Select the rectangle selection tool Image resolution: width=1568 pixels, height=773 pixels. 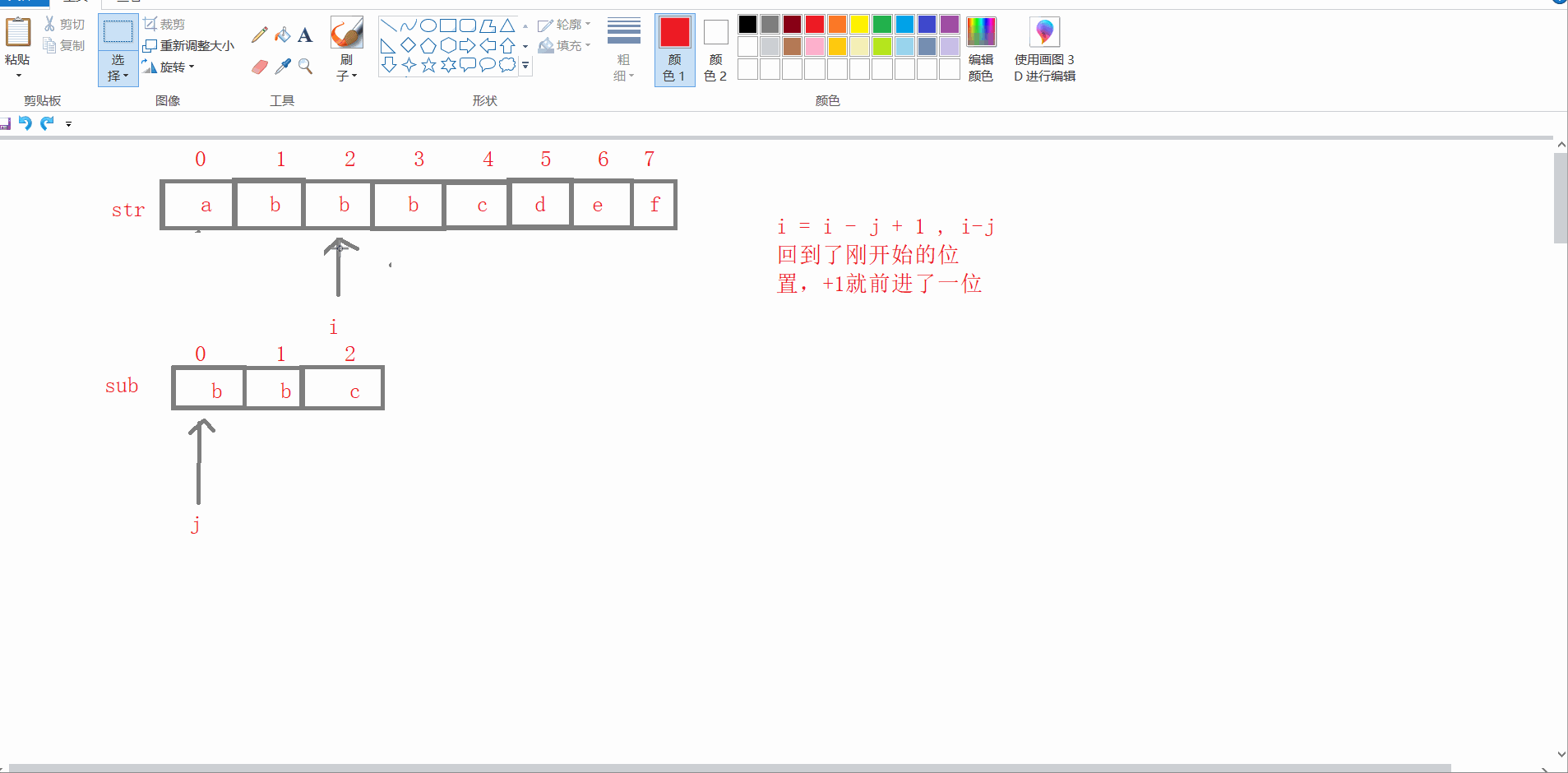tap(118, 31)
